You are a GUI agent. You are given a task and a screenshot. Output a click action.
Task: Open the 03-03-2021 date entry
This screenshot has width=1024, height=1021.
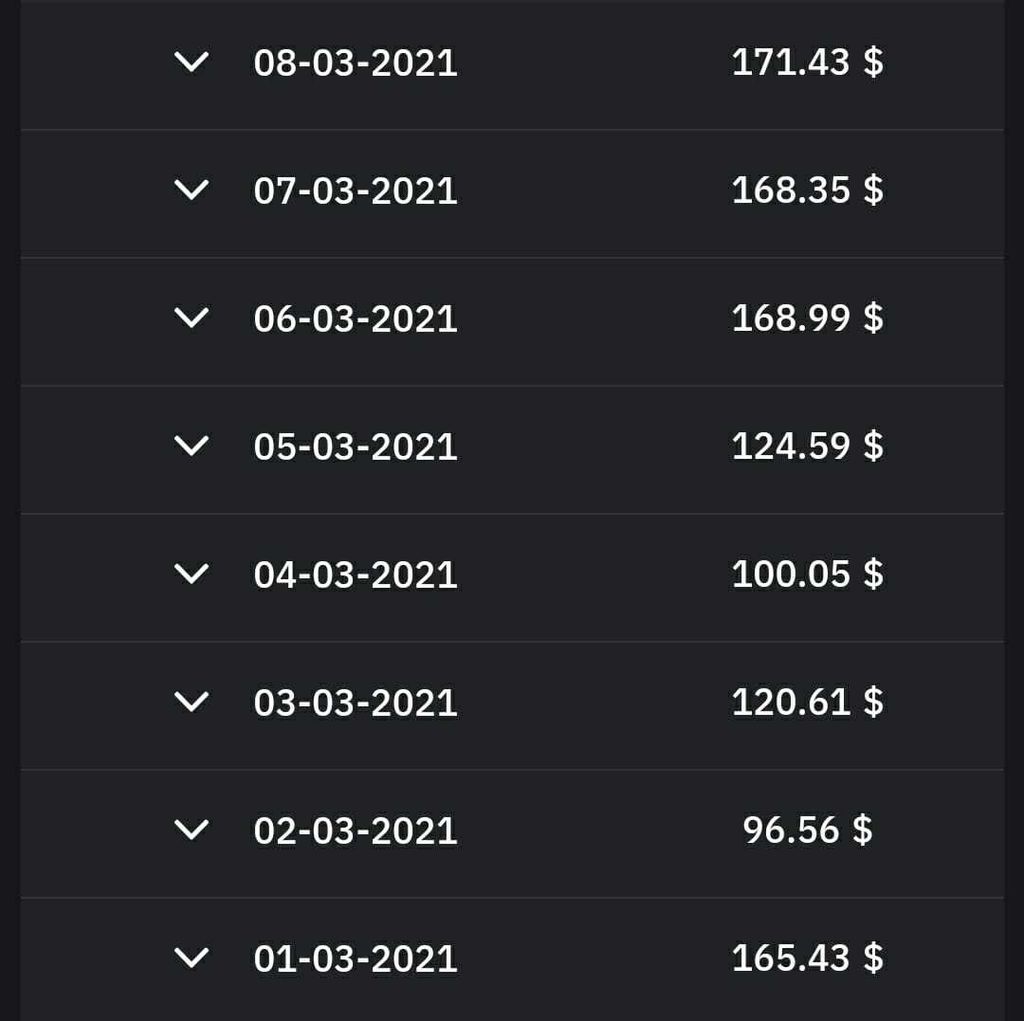click(x=355, y=703)
